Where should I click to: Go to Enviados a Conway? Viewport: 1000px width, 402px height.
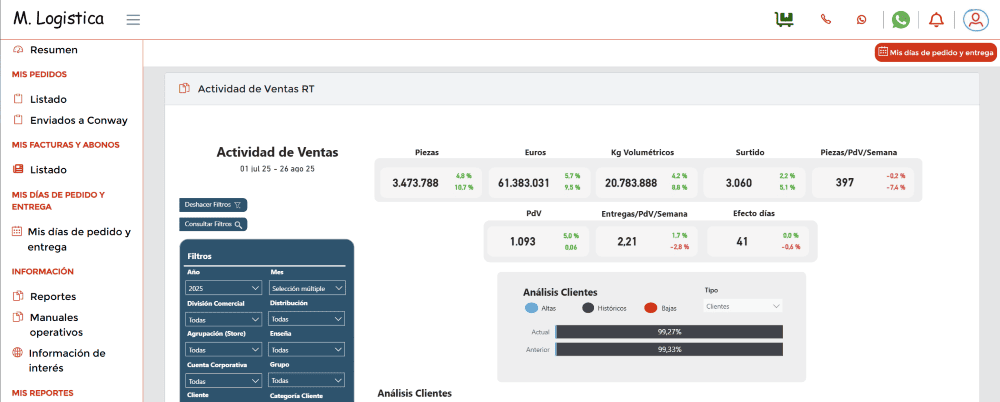(x=78, y=120)
